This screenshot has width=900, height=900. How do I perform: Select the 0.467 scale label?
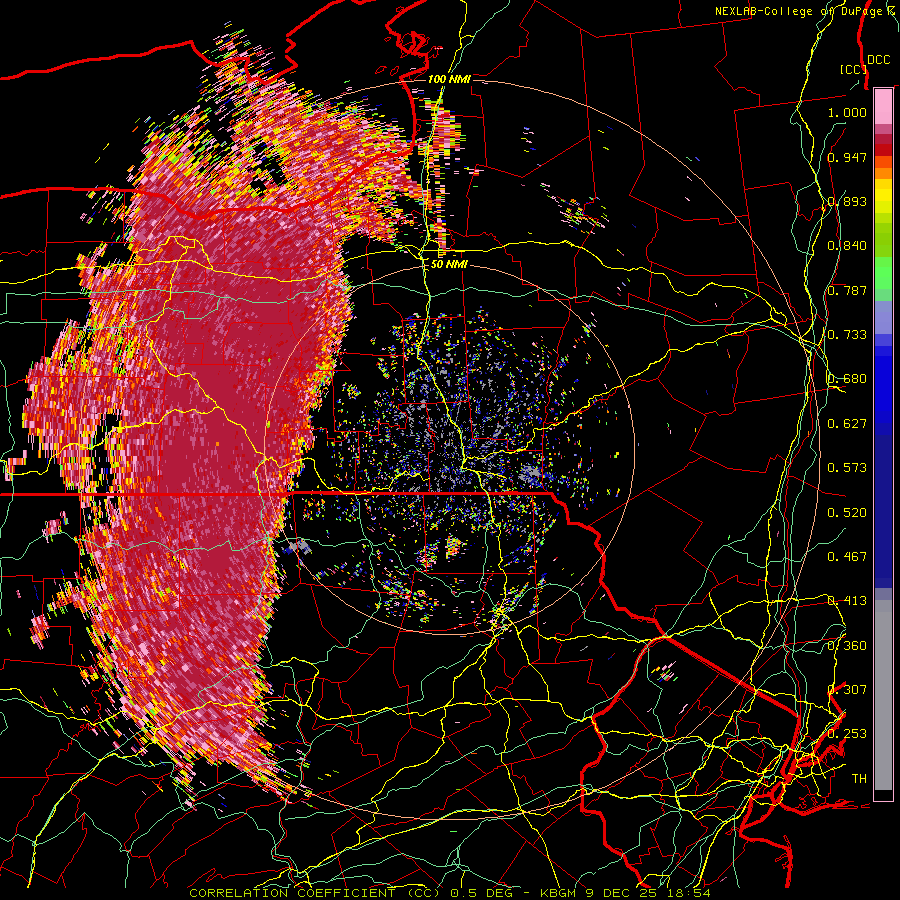pos(847,557)
